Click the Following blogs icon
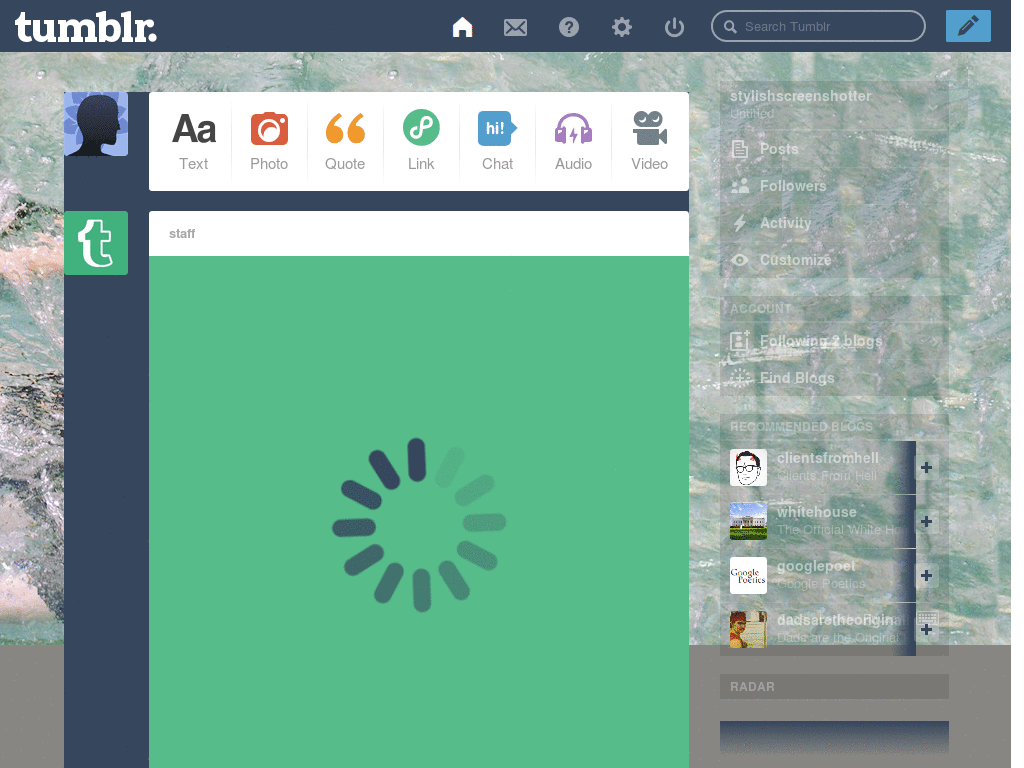This screenshot has width=1024, height=768. point(740,341)
